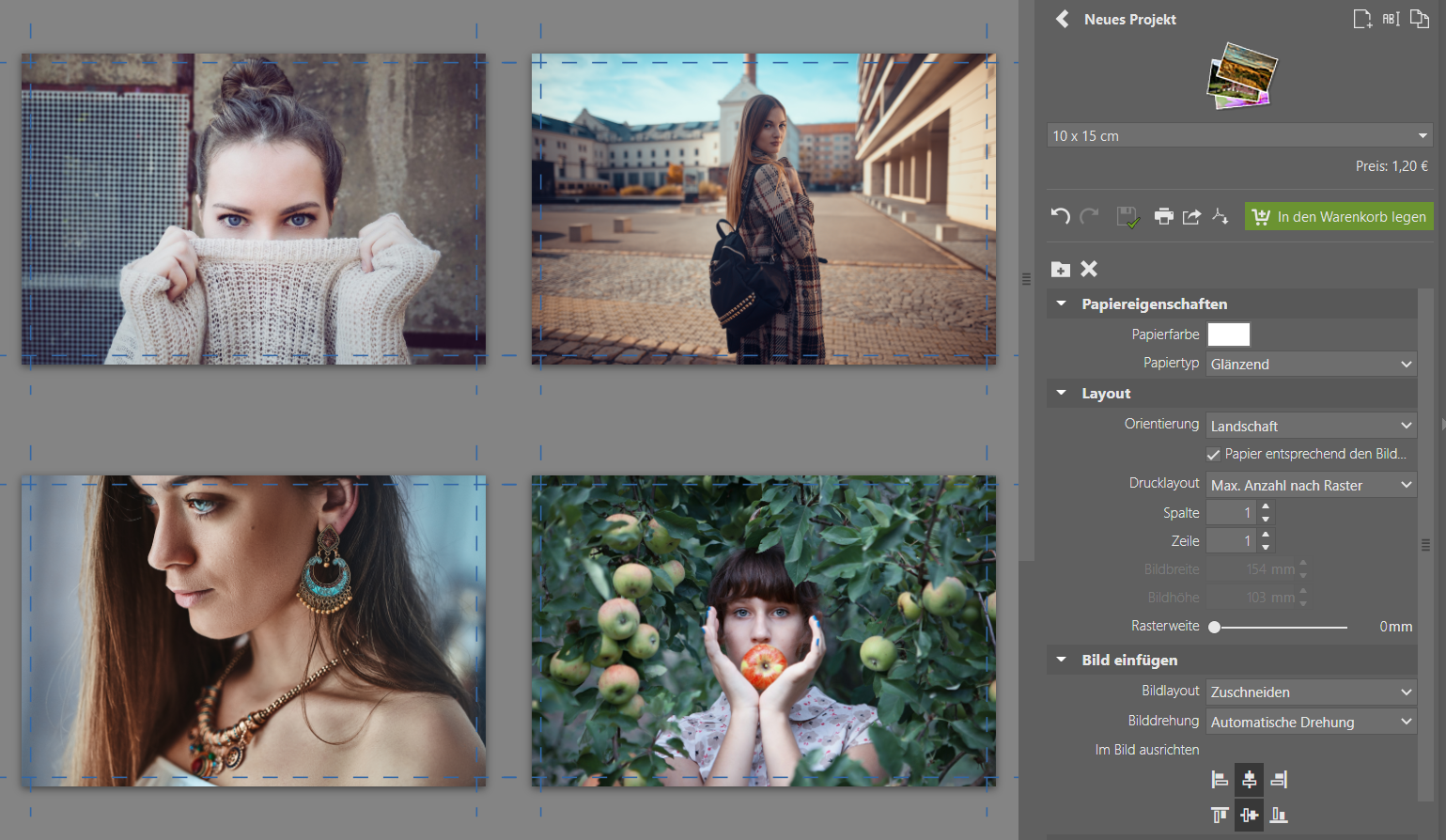Enable align left in image
Screen dimensions: 1446x840
point(1220,779)
